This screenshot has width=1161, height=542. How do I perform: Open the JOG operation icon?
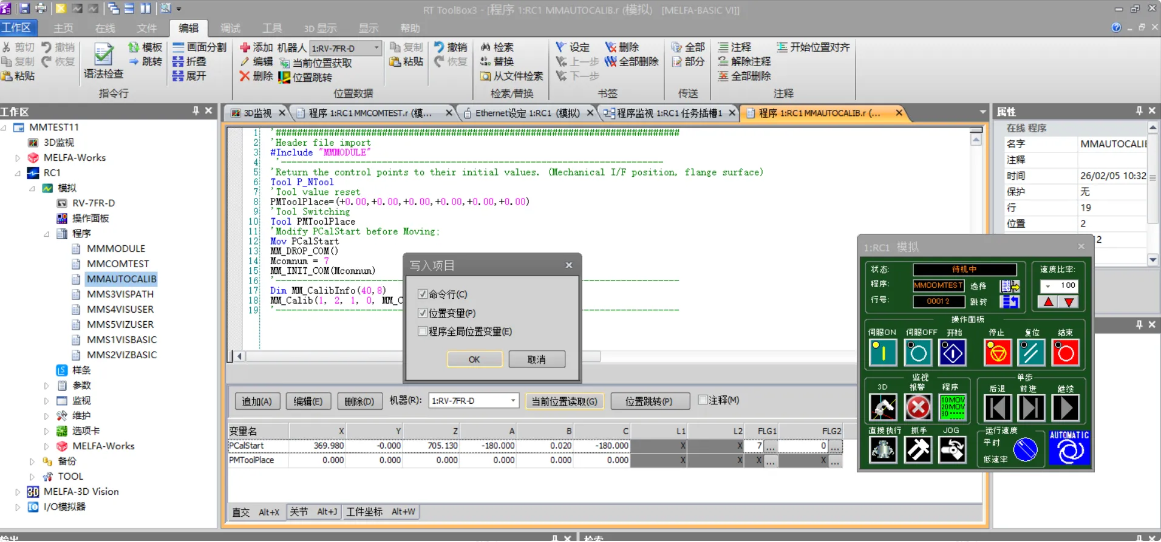[x=952, y=451]
